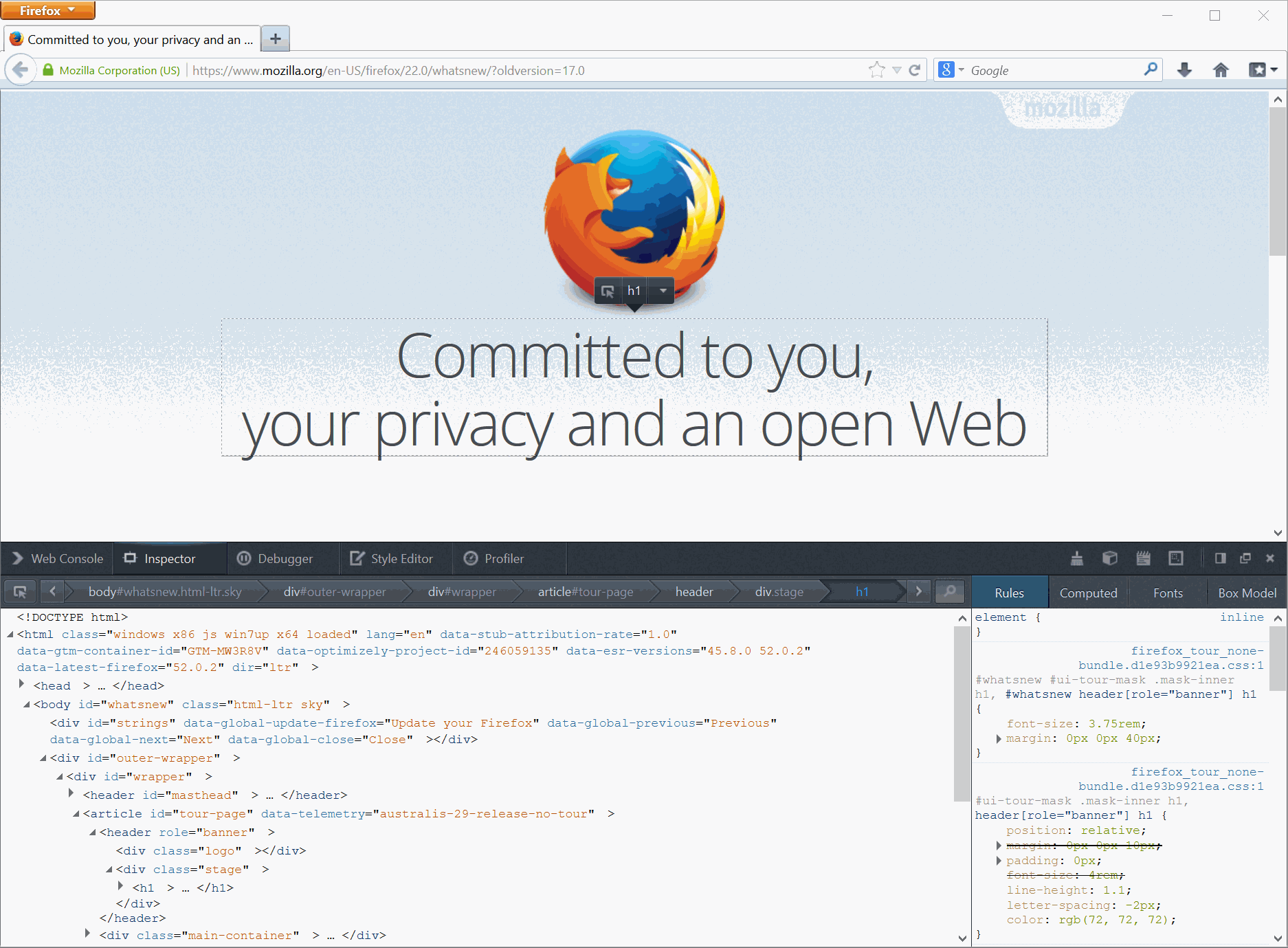Viewport: 1288px width, 948px height.
Task: Switch to the Inspector tool tab
Action: (169, 558)
